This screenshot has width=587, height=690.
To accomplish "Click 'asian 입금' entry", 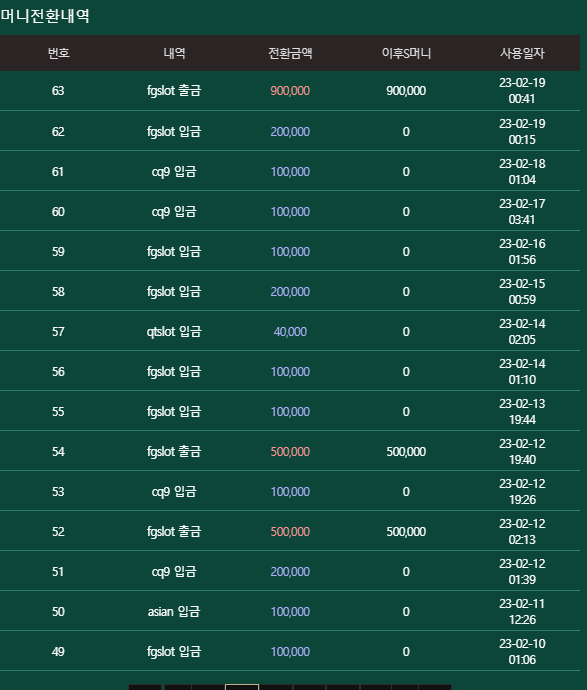I will point(174,612).
